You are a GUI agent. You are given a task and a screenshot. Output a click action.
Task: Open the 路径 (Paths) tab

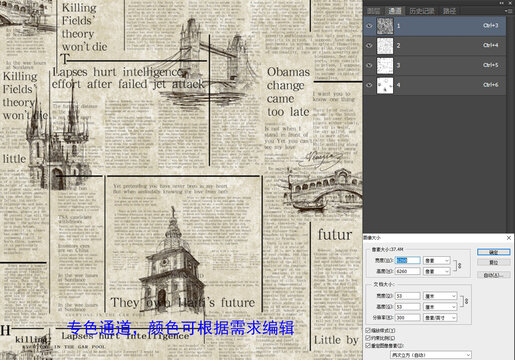coord(449,11)
